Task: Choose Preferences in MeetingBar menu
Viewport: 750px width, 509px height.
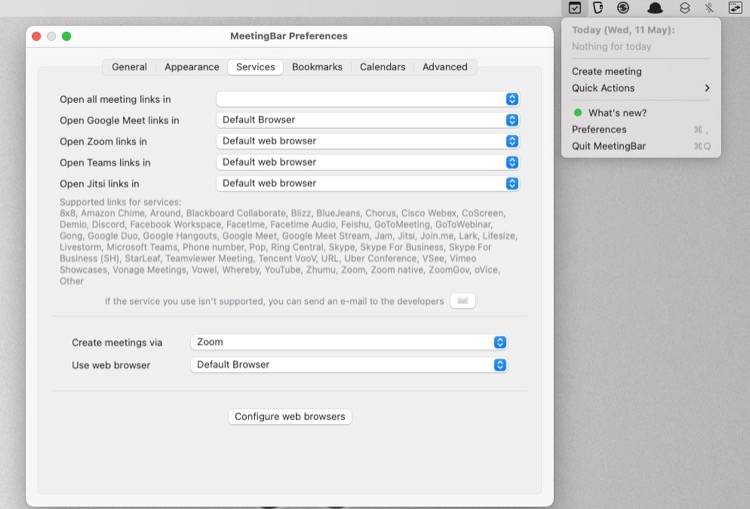Action: click(x=641, y=130)
